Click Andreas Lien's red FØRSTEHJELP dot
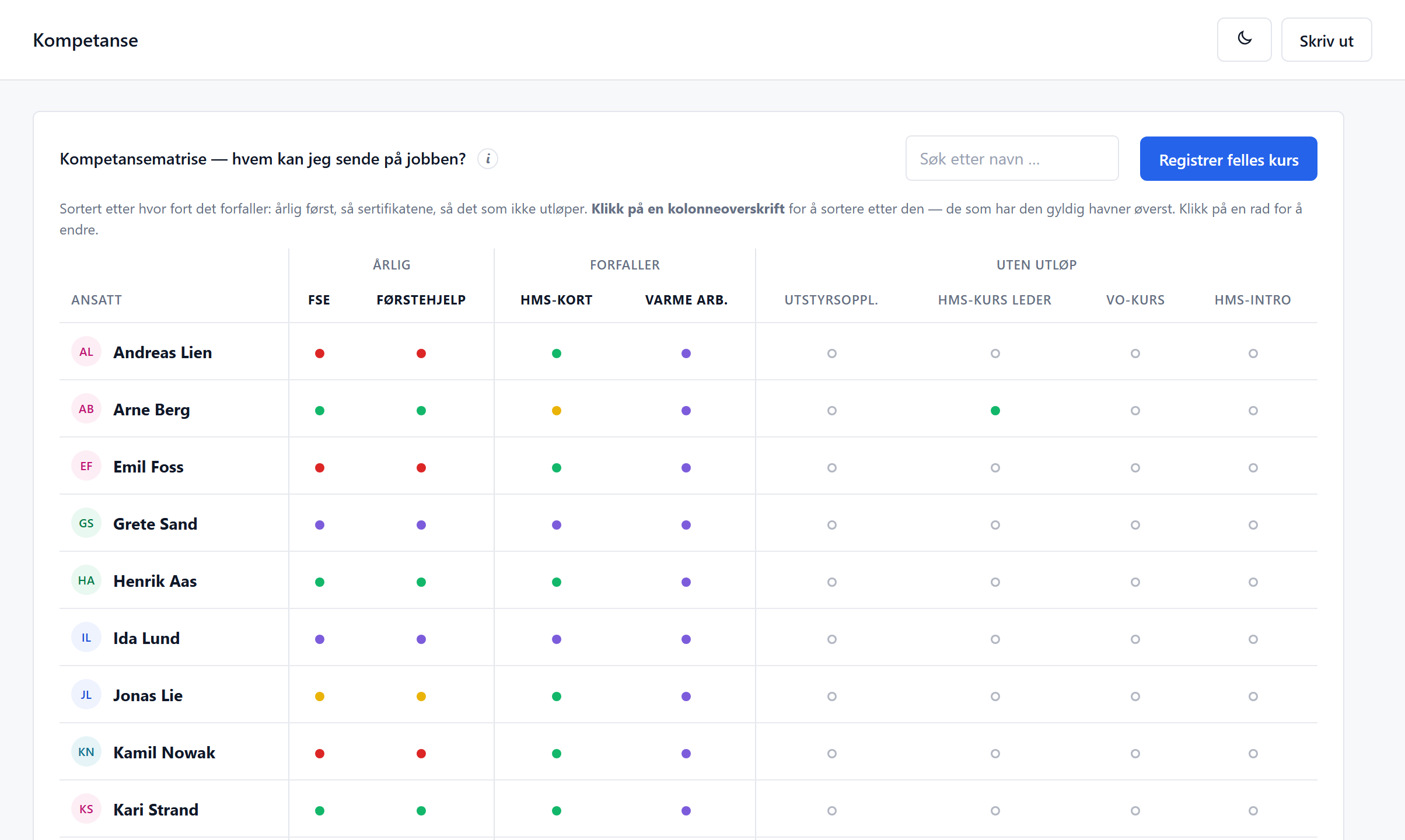 (421, 353)
